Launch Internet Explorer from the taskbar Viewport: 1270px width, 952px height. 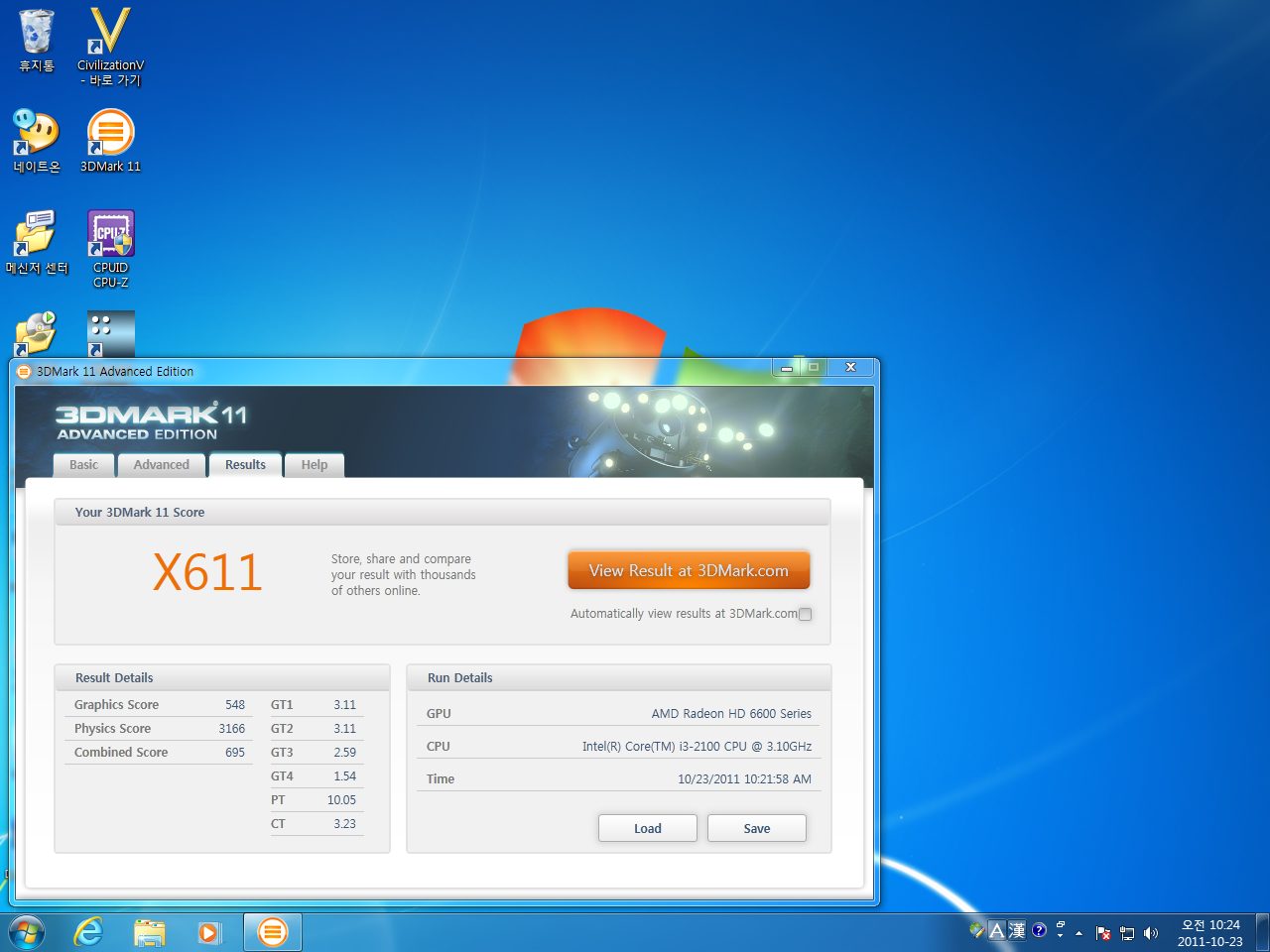pyautogui.click(x=89, y=933)
